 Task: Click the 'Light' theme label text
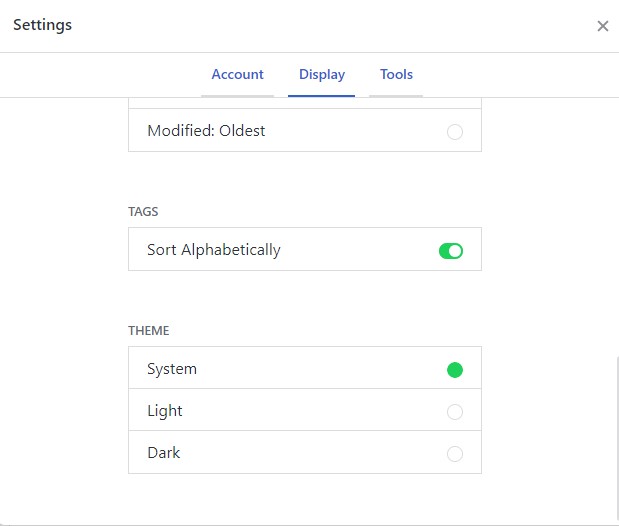tap(165, 411)
